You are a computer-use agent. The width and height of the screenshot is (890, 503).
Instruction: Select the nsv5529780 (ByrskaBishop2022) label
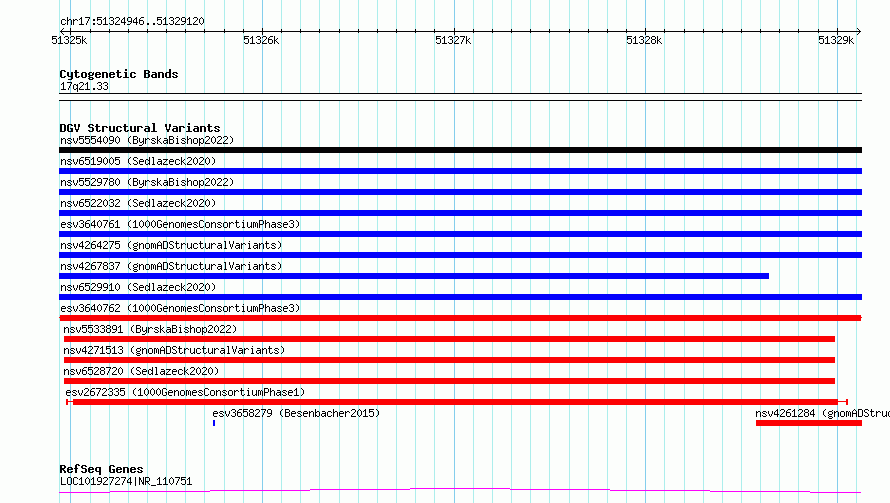point(147,182)
